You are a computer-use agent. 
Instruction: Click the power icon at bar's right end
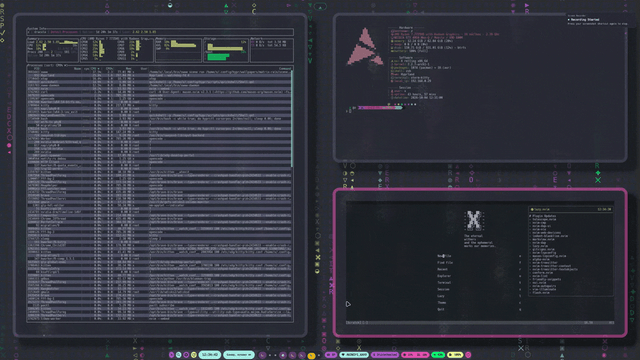[x=468, y=355]
